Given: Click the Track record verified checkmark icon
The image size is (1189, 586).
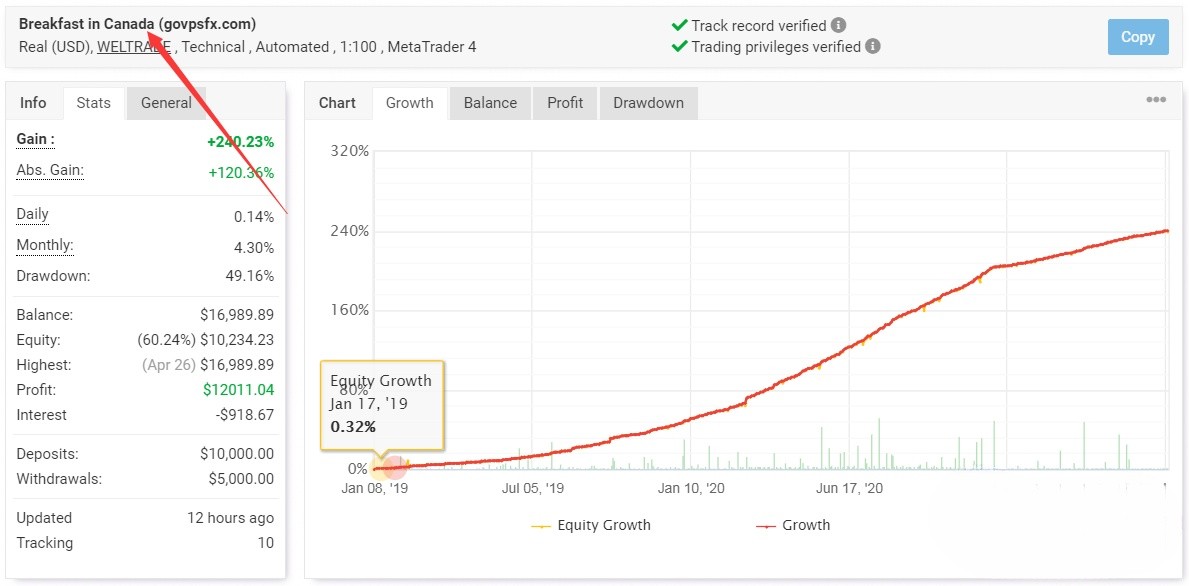Looking at the screenshot, I should pyautogui.click(x=679, y=26).
